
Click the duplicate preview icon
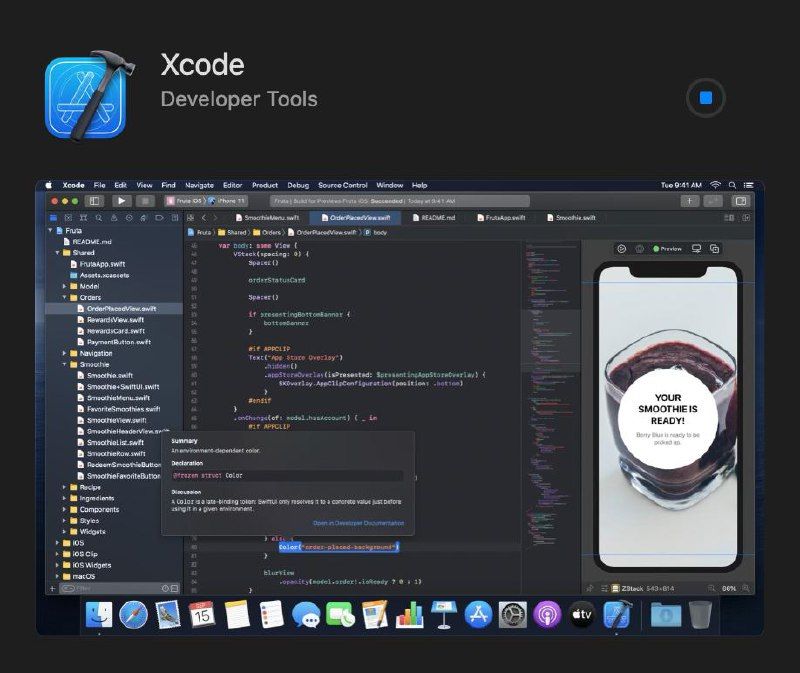click(x=714, y=249)
